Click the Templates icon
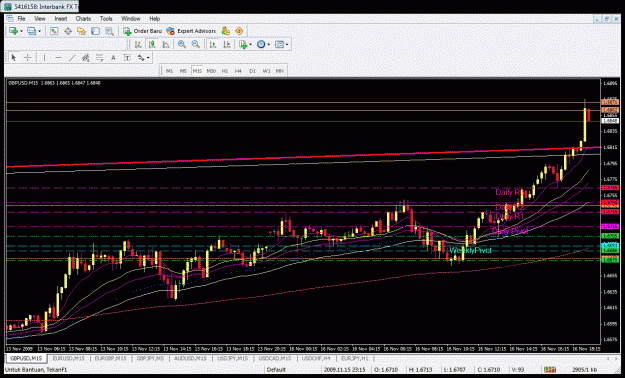Screen dimensions: 625x378 coord(279,45)
